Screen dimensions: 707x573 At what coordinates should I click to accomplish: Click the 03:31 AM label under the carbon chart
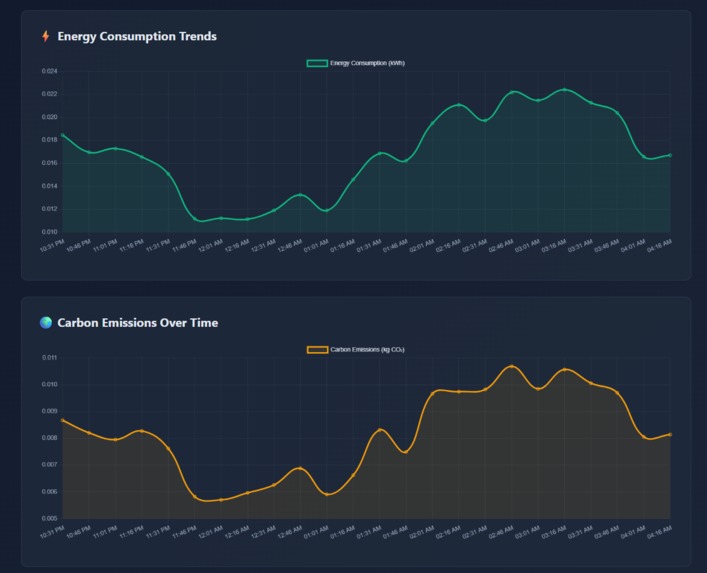[x=580, y=532]
